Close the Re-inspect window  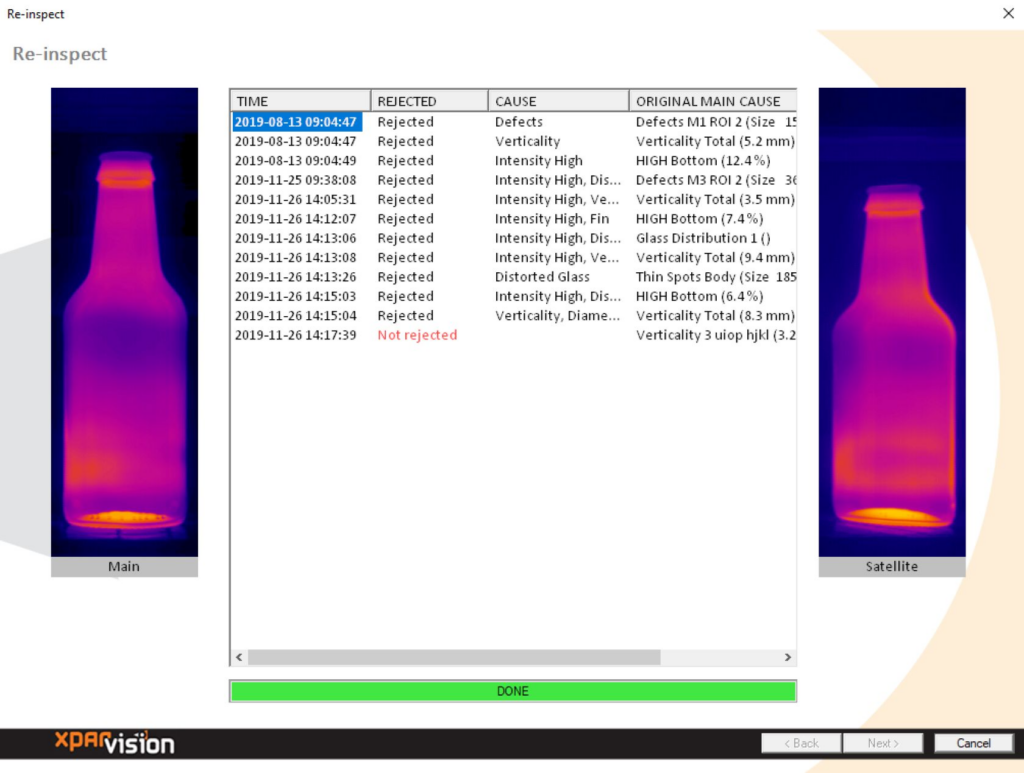pos(1007,13)
